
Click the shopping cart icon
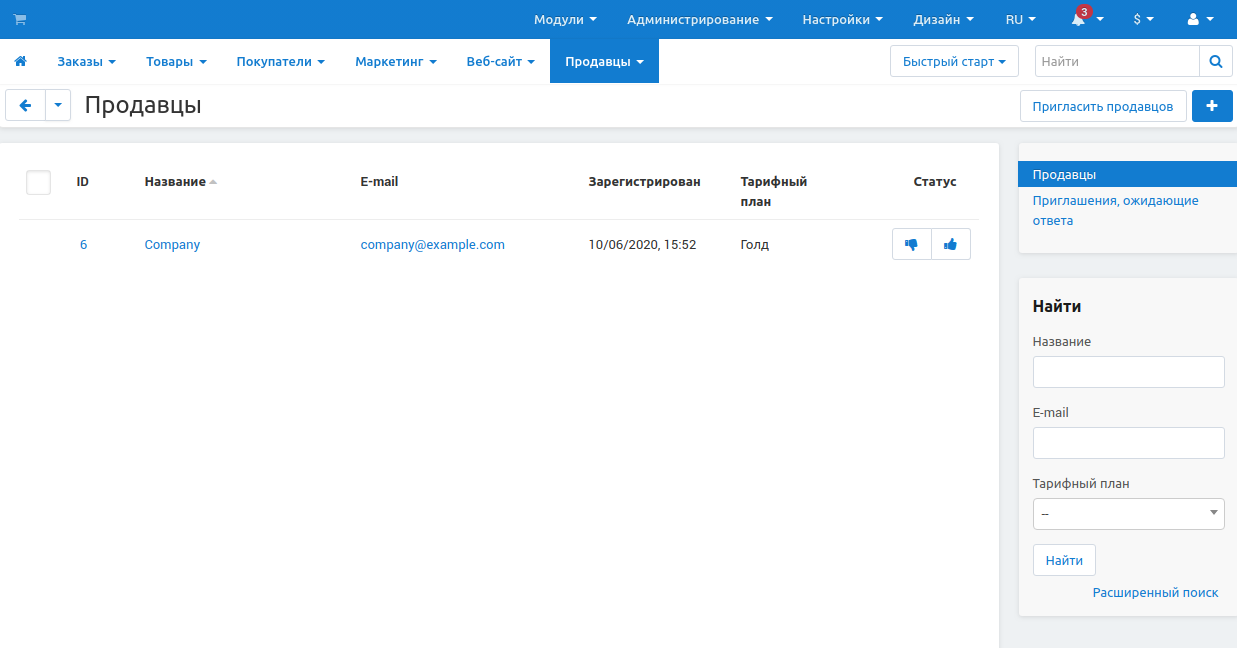click(20, 19)
